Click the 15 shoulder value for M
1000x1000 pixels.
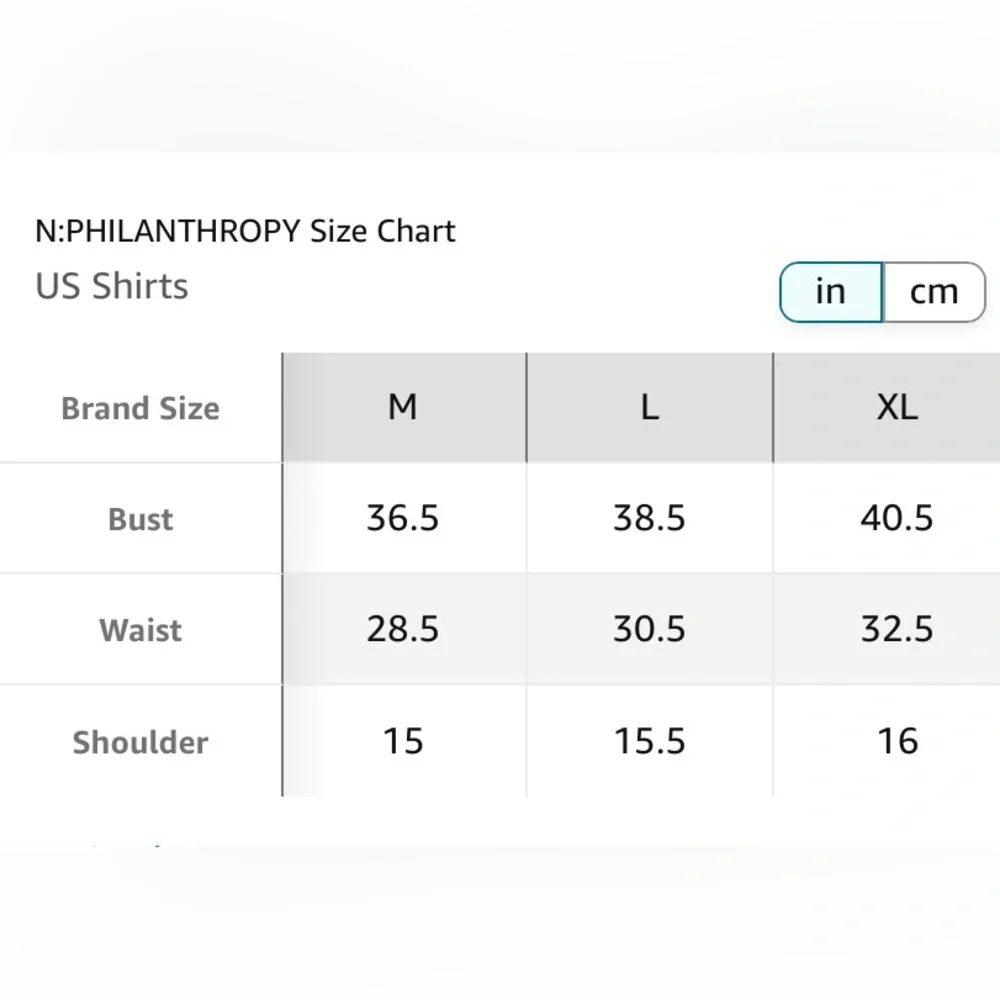[x=403, y=741]
